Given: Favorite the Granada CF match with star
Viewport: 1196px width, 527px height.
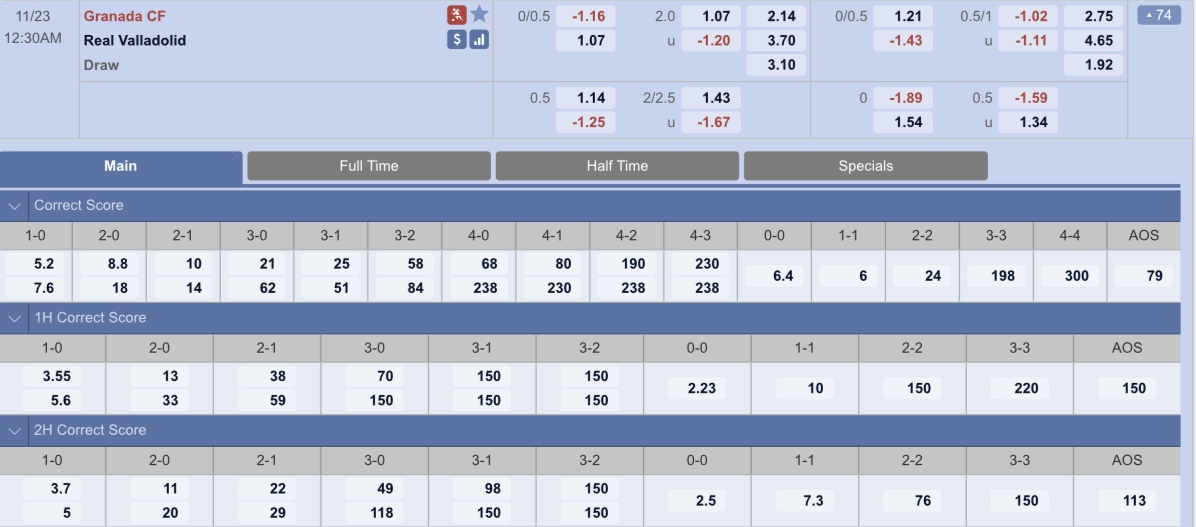Looking at the screenshot, I should click(x=479, y=14).
